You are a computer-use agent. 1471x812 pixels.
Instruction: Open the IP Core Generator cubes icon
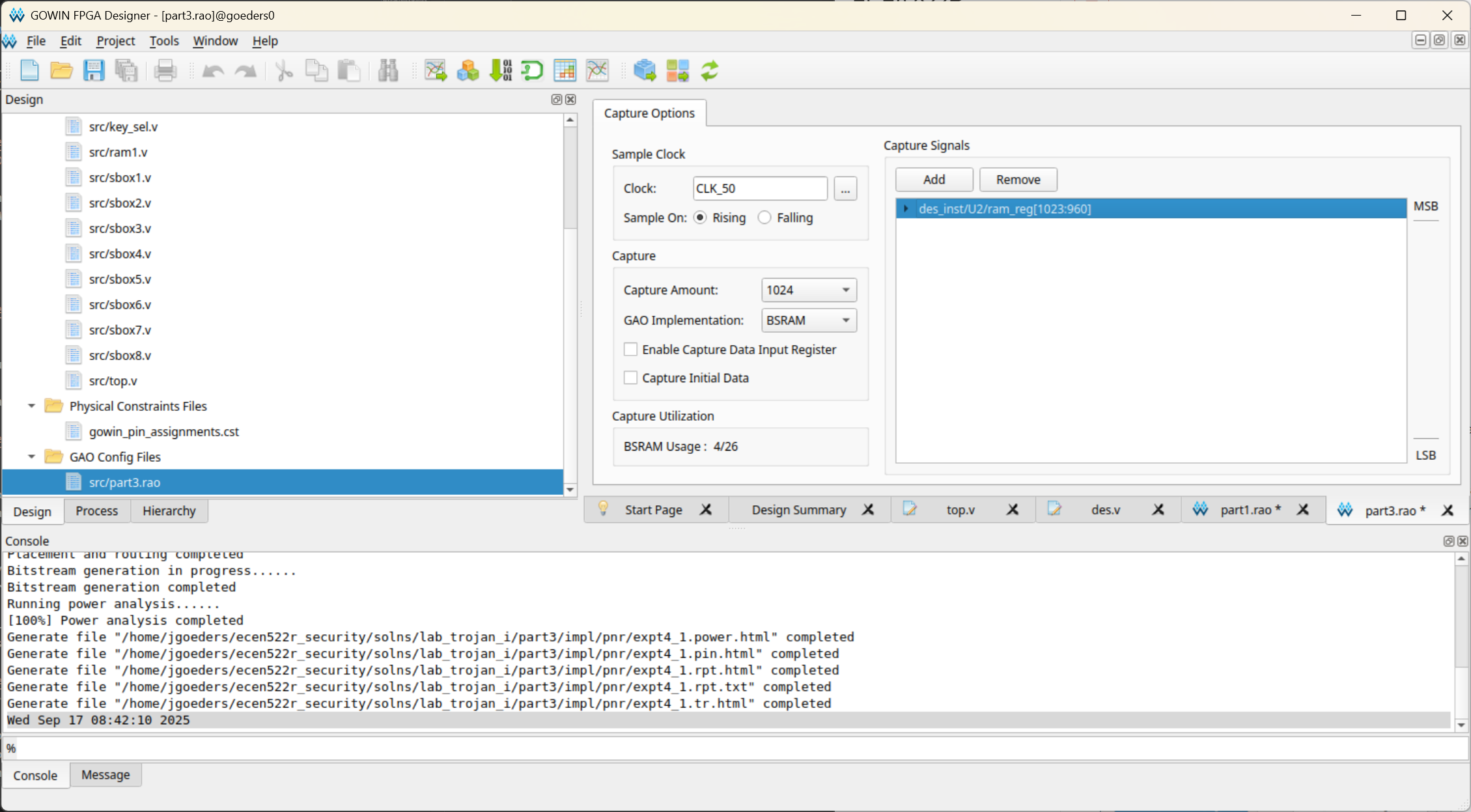[468, 70]
